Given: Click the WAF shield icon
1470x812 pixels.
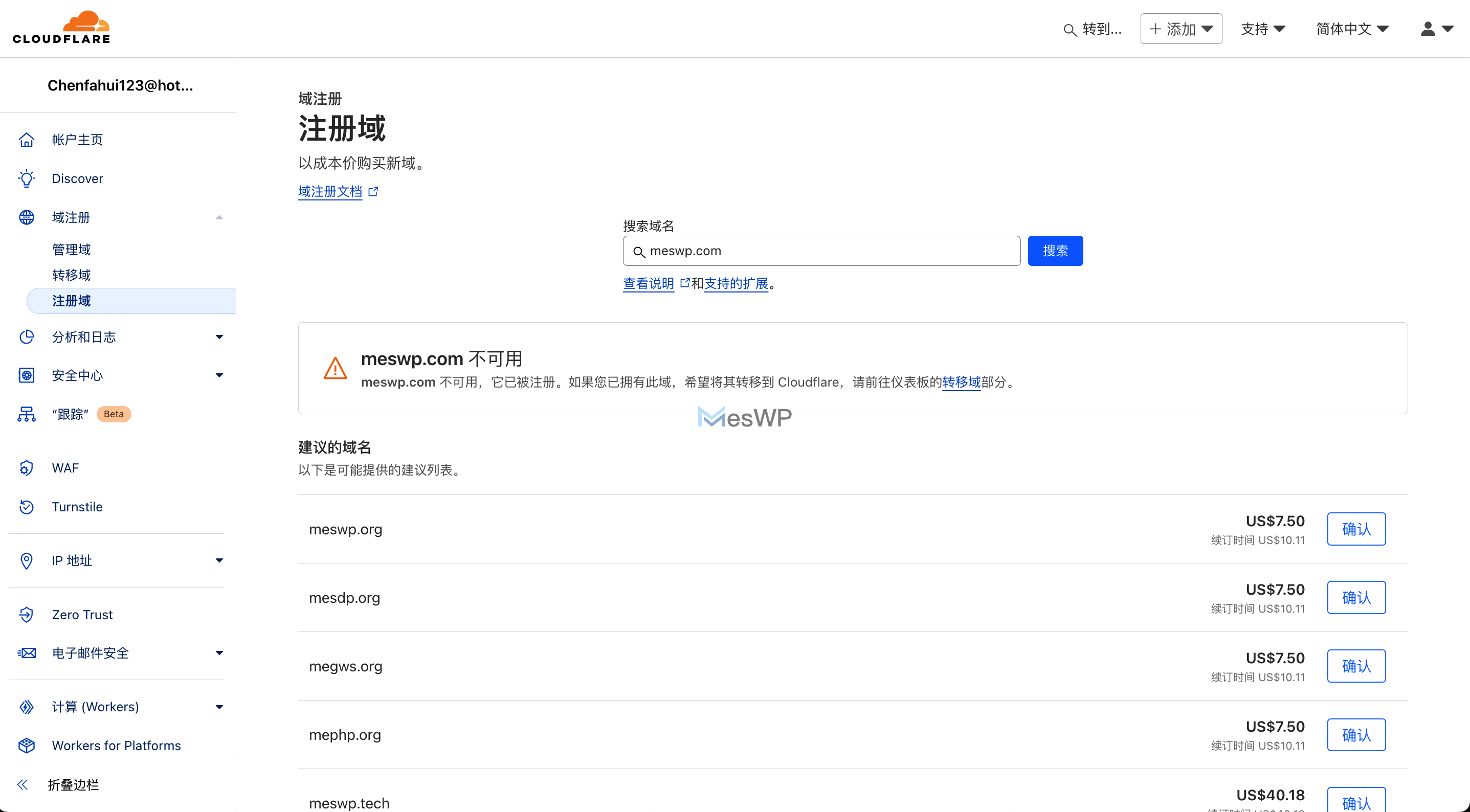Looking at the screenshot, I should [x=26, y=468].
